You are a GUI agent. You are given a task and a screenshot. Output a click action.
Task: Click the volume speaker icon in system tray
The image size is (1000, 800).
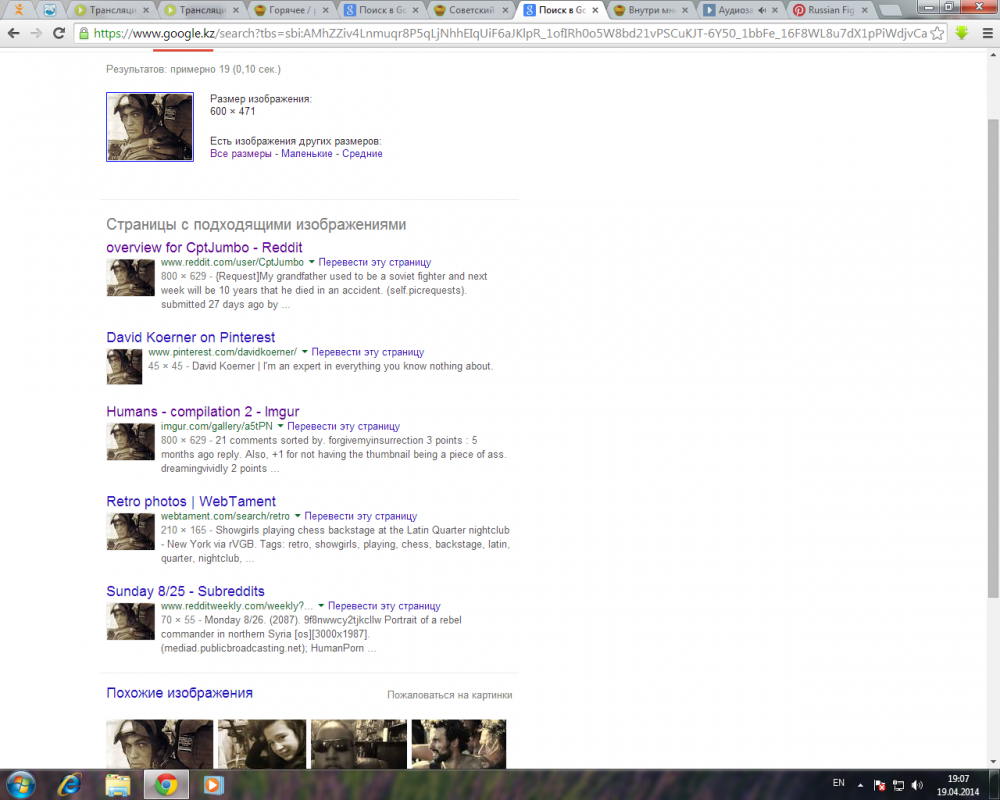click(917, 783)
